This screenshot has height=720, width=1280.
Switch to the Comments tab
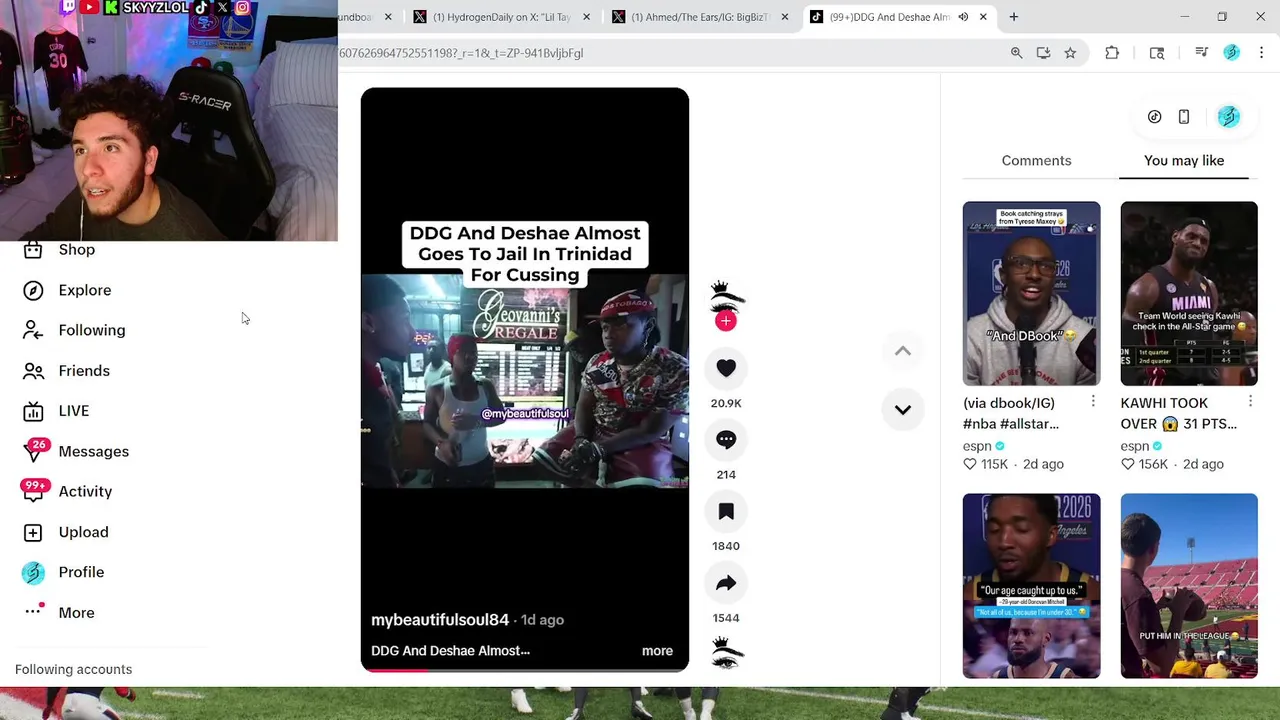[1036, 160]
